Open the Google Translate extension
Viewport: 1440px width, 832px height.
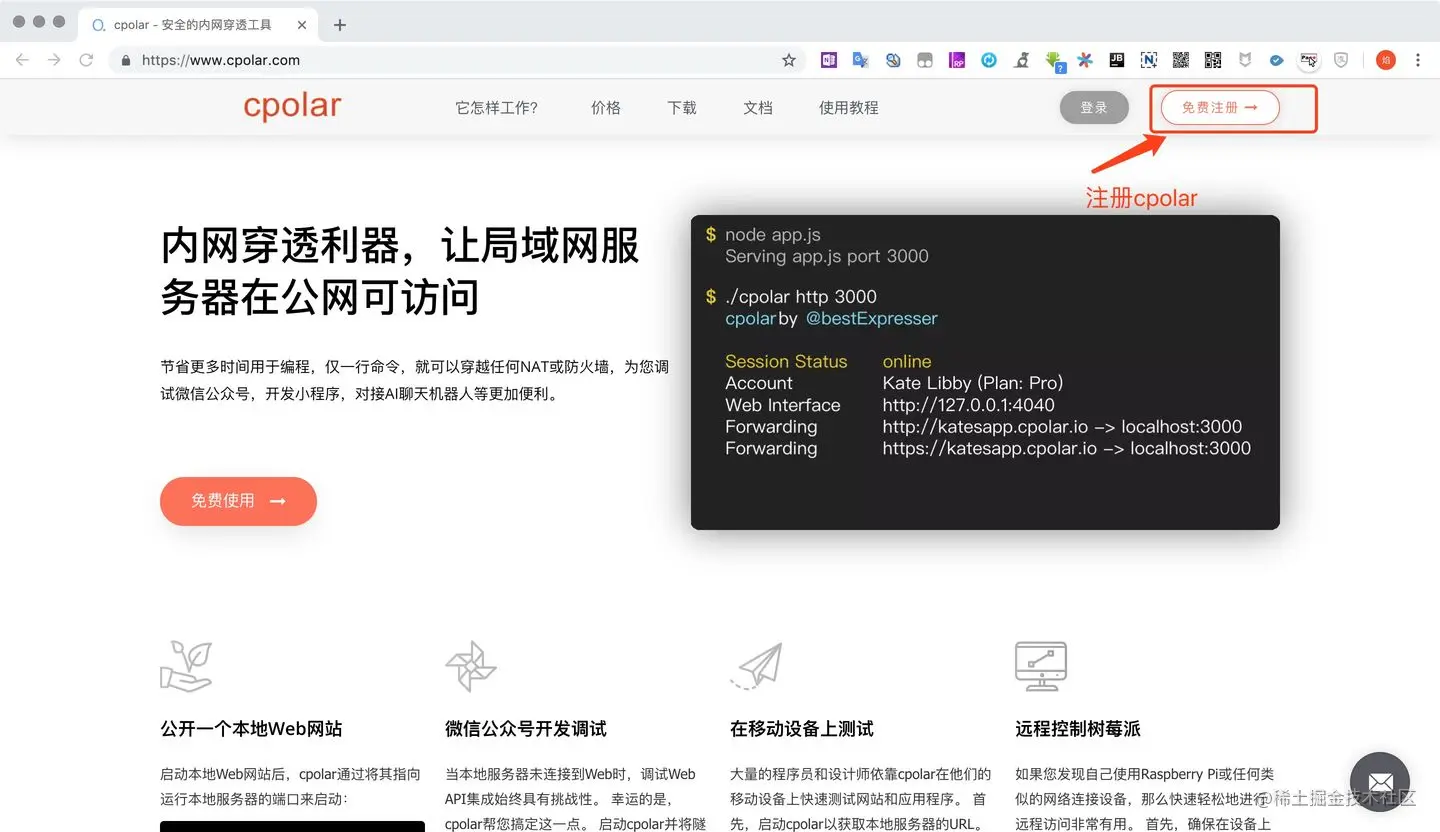[860, 60]
